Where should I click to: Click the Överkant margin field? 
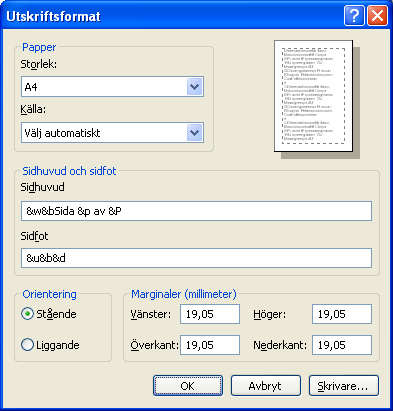pos(210,345)
